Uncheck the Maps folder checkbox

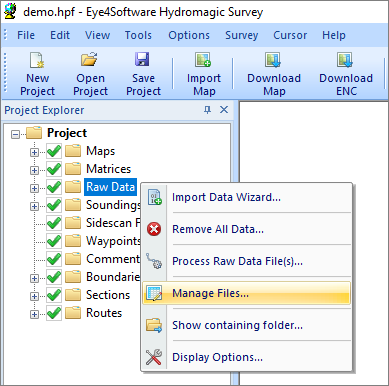(54, 151)
